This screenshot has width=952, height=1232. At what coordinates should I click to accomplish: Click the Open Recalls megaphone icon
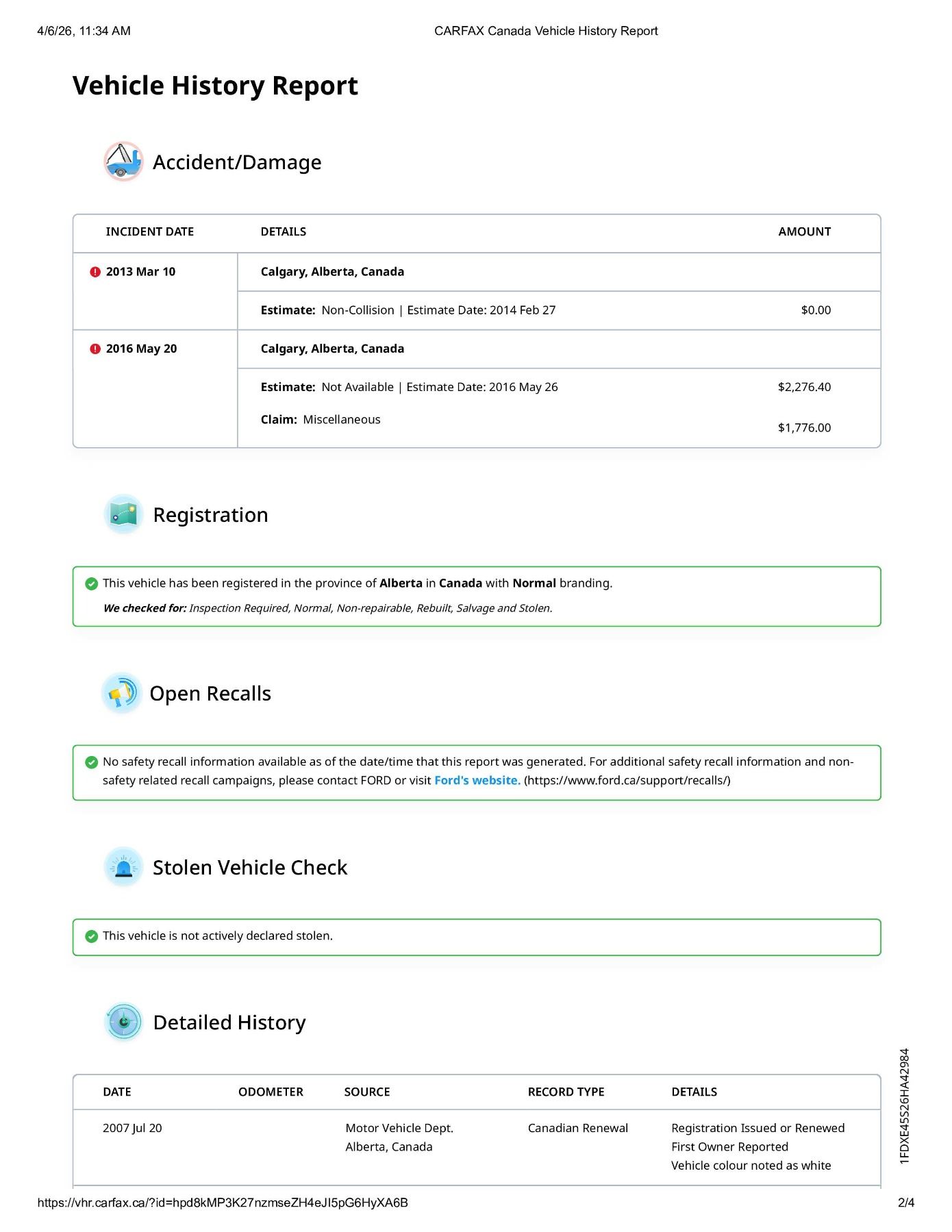click(122, 693)
